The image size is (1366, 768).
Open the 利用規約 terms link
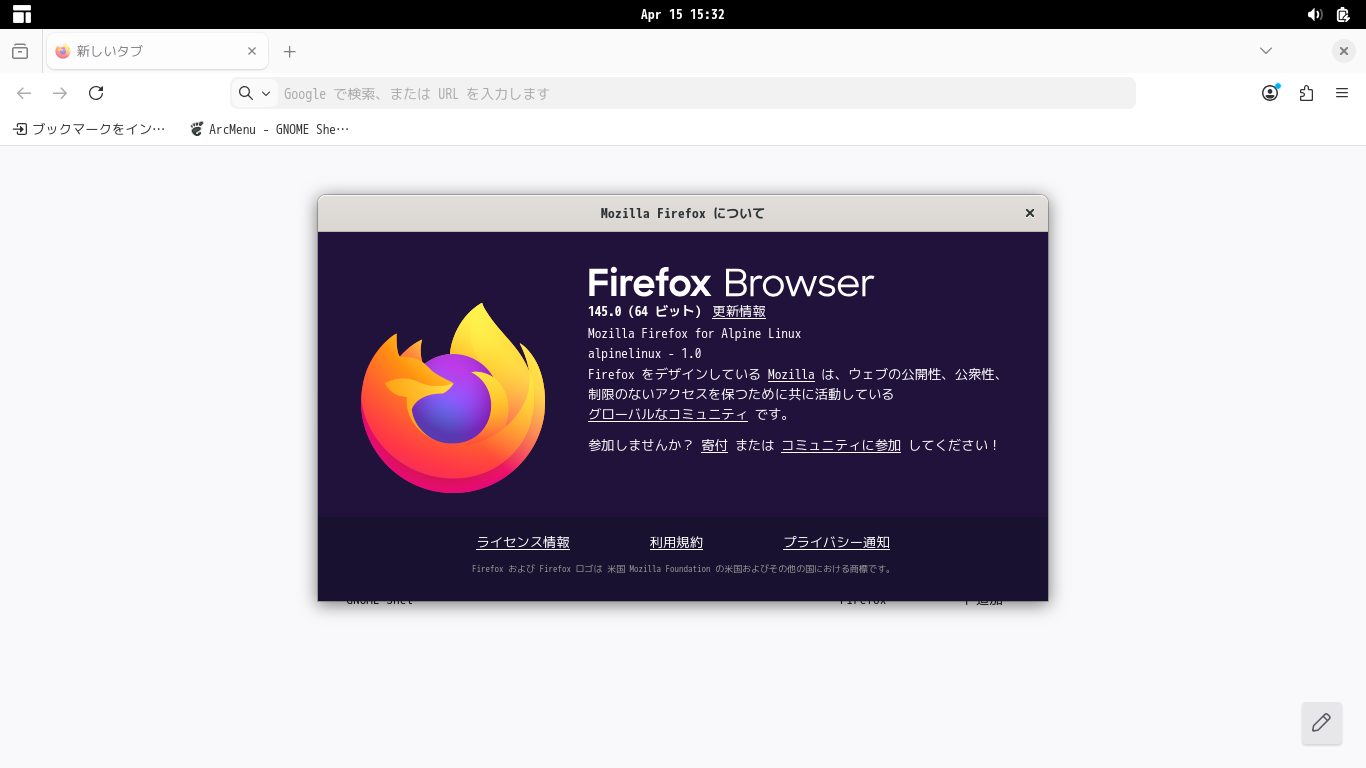(676, 542)
